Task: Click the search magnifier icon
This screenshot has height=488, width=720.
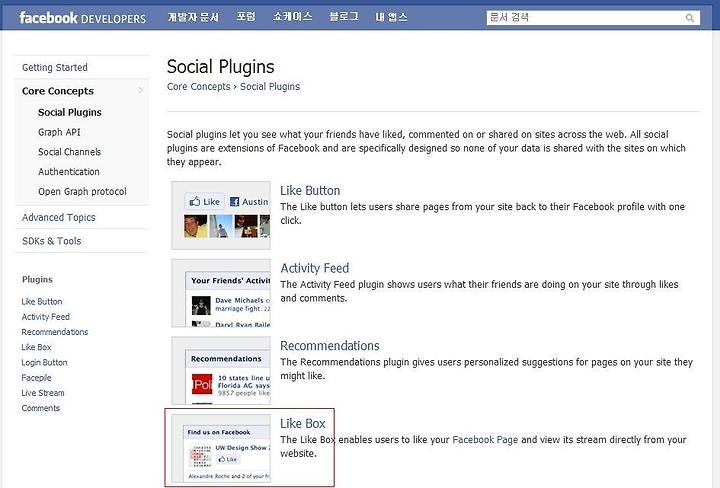Action: pos(689,18)
